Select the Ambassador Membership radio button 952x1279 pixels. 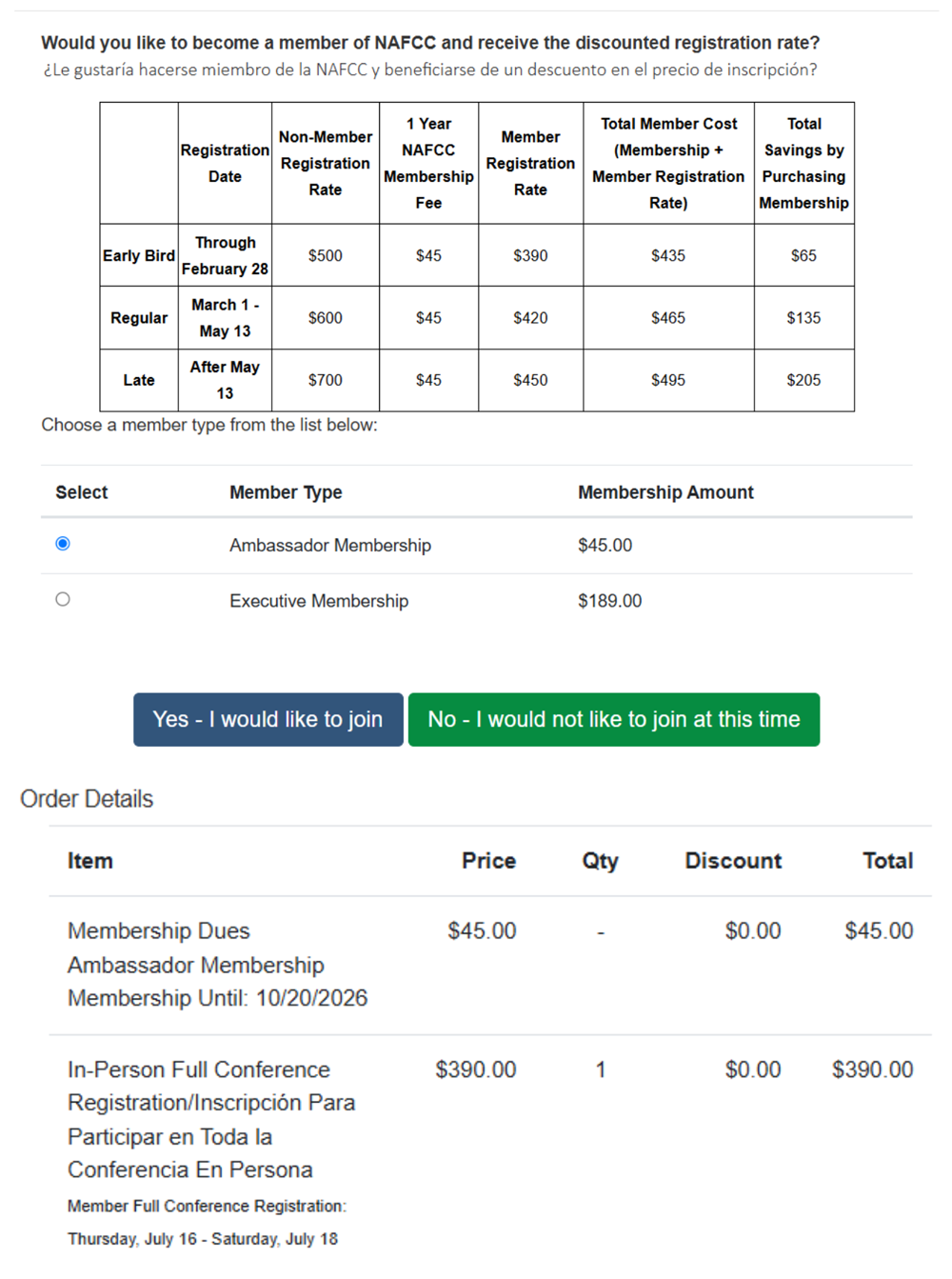pyautogui.click(x=63, y=544)
